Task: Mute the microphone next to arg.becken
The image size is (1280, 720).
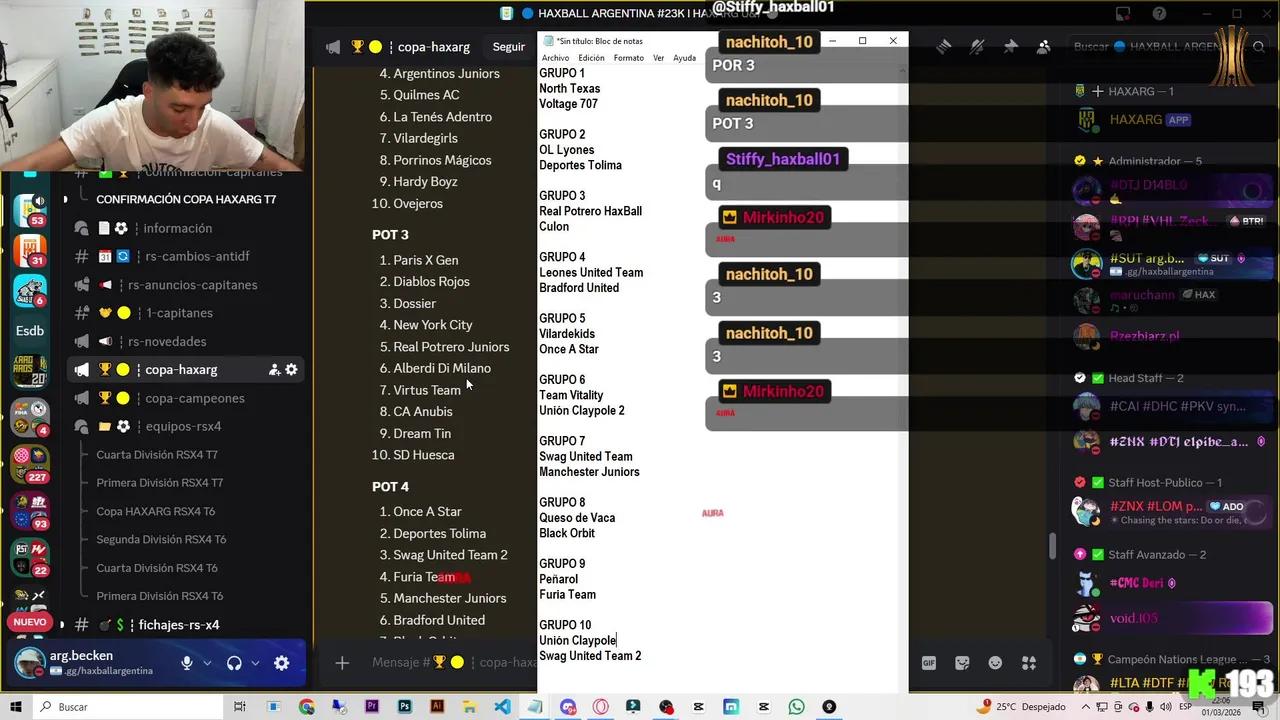Action: point(187,662)
